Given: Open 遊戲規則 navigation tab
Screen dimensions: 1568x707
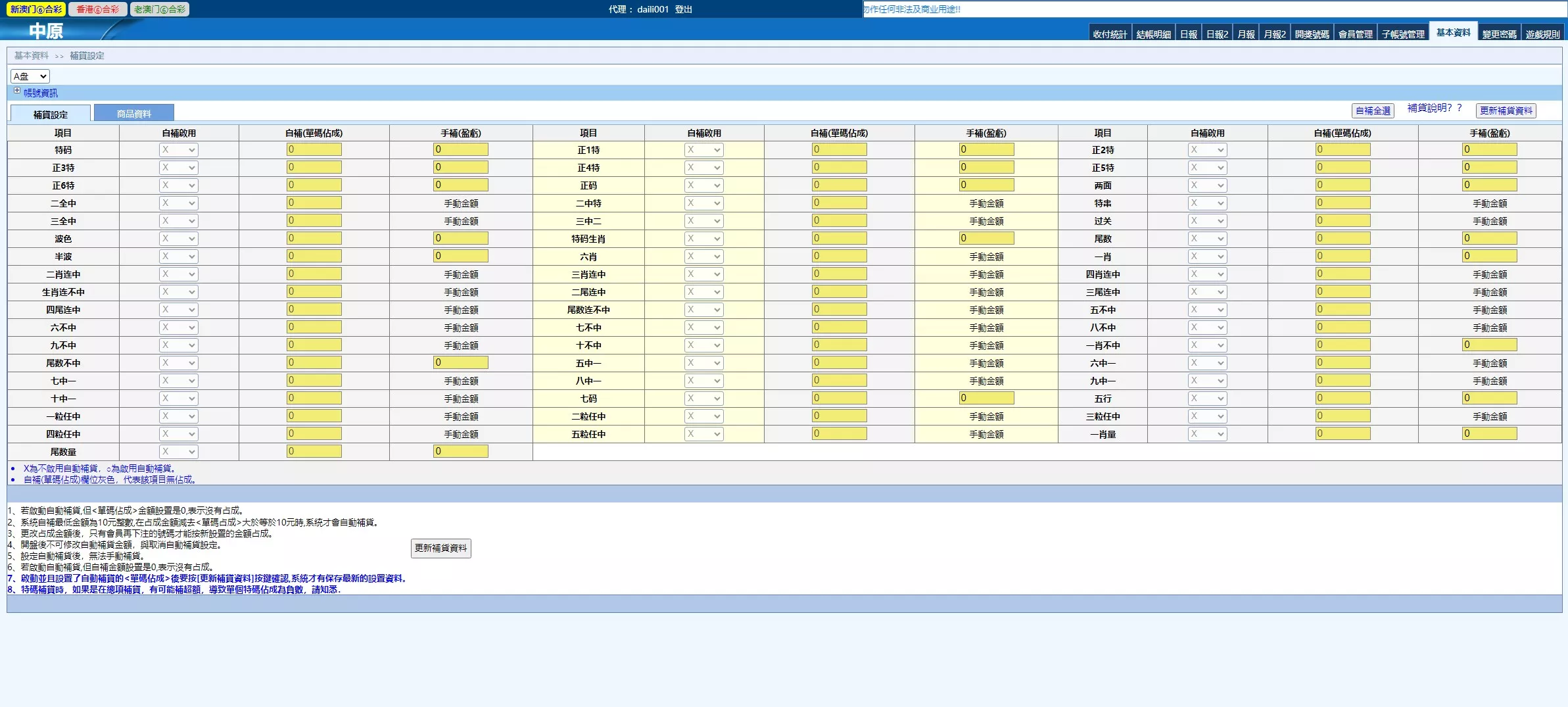Looking at the screenshot, I should [x=1542, y=34].
